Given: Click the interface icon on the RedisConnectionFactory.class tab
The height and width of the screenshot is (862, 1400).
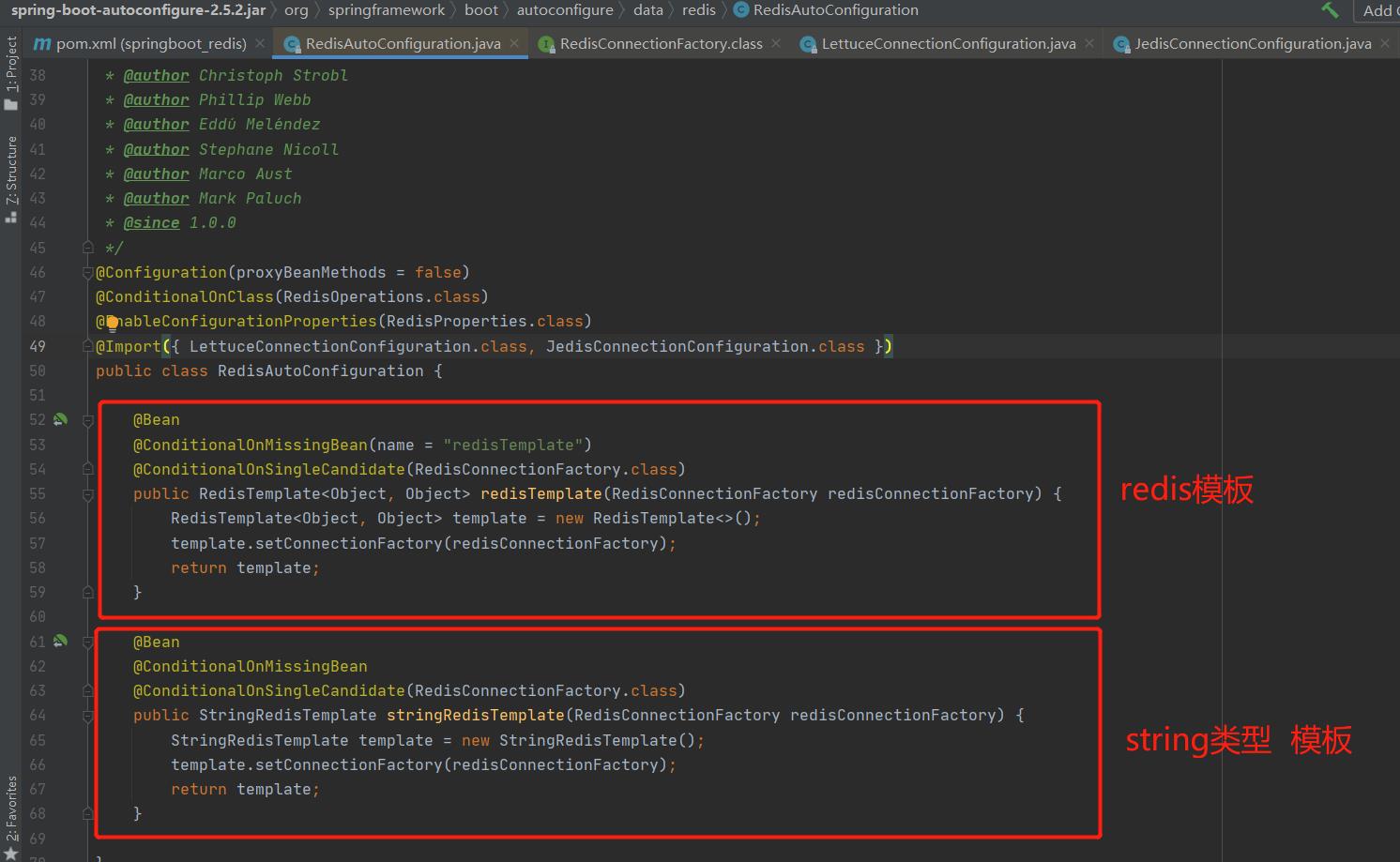Looking at the screenshot, I should coord(546,44).
